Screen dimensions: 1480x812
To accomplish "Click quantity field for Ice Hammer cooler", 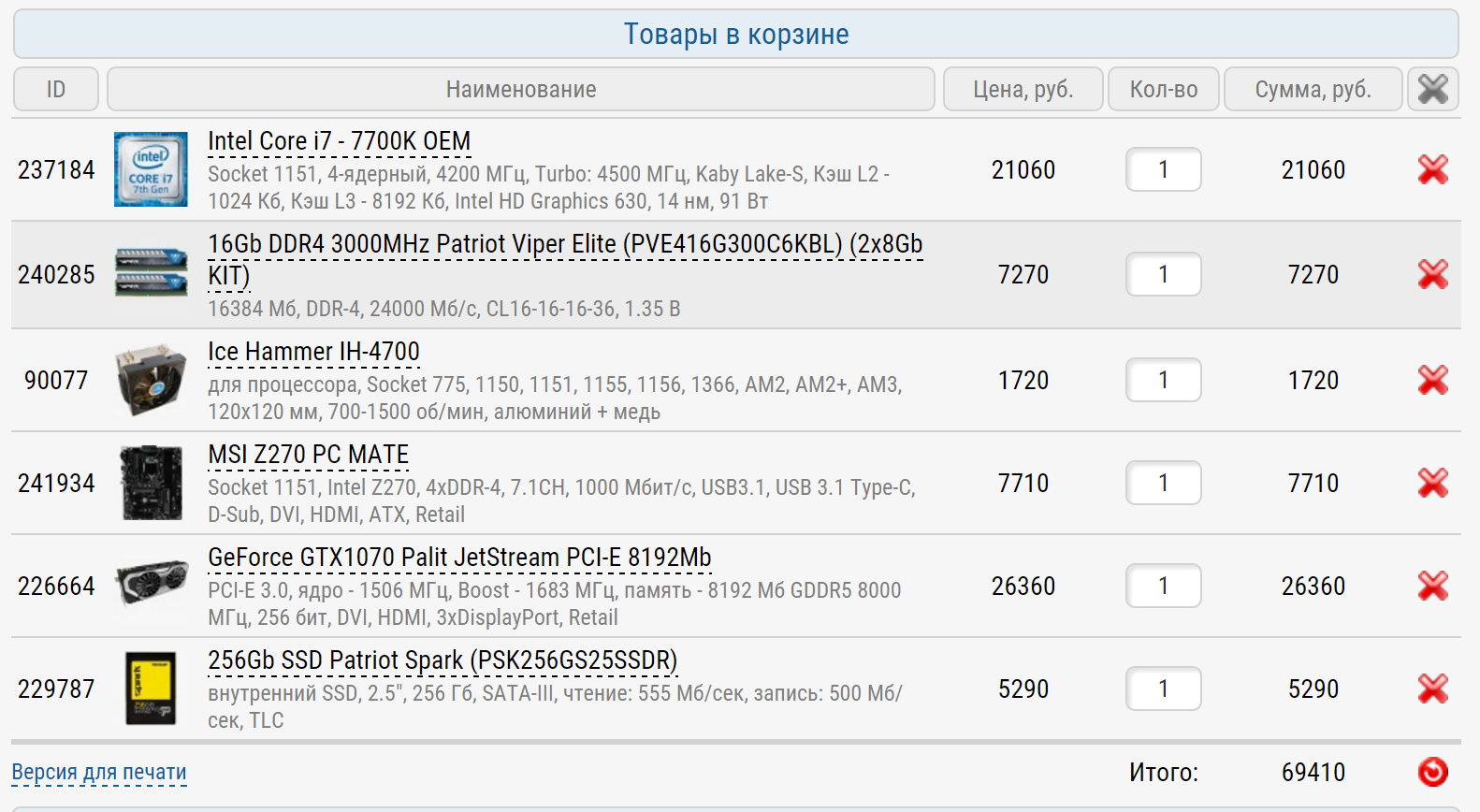I will [1164, 380].
